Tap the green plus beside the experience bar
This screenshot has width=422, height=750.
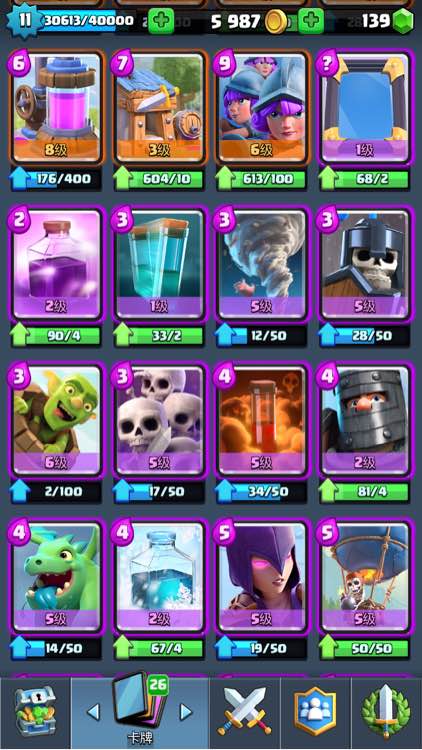click(x=161, y=21)
